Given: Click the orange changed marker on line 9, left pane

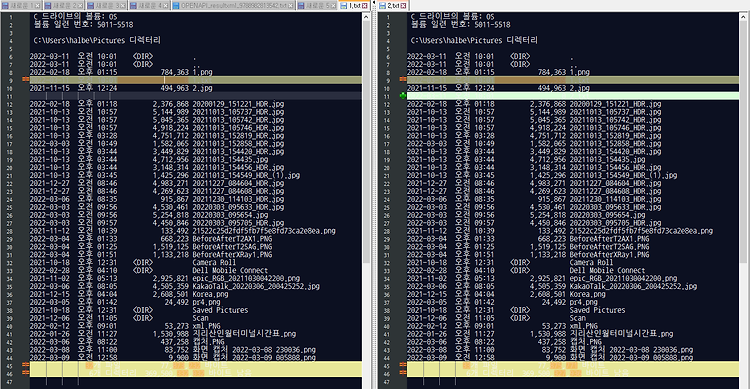Looking at the screenshot, I should [25, 79].
